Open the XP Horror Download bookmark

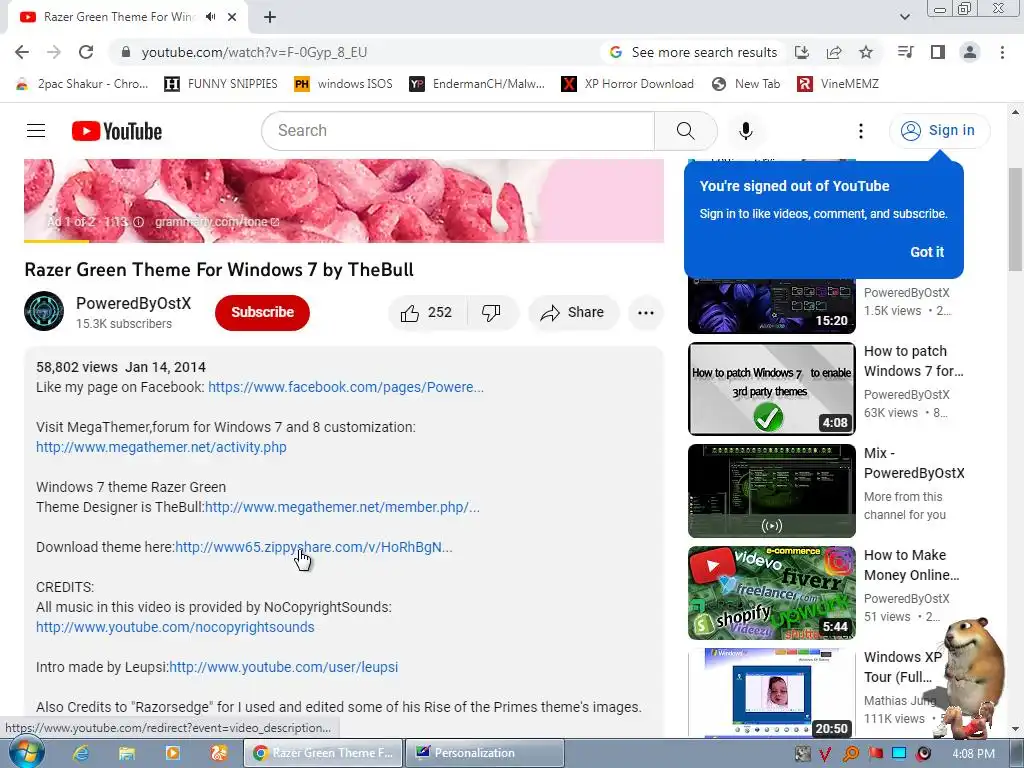628,84
